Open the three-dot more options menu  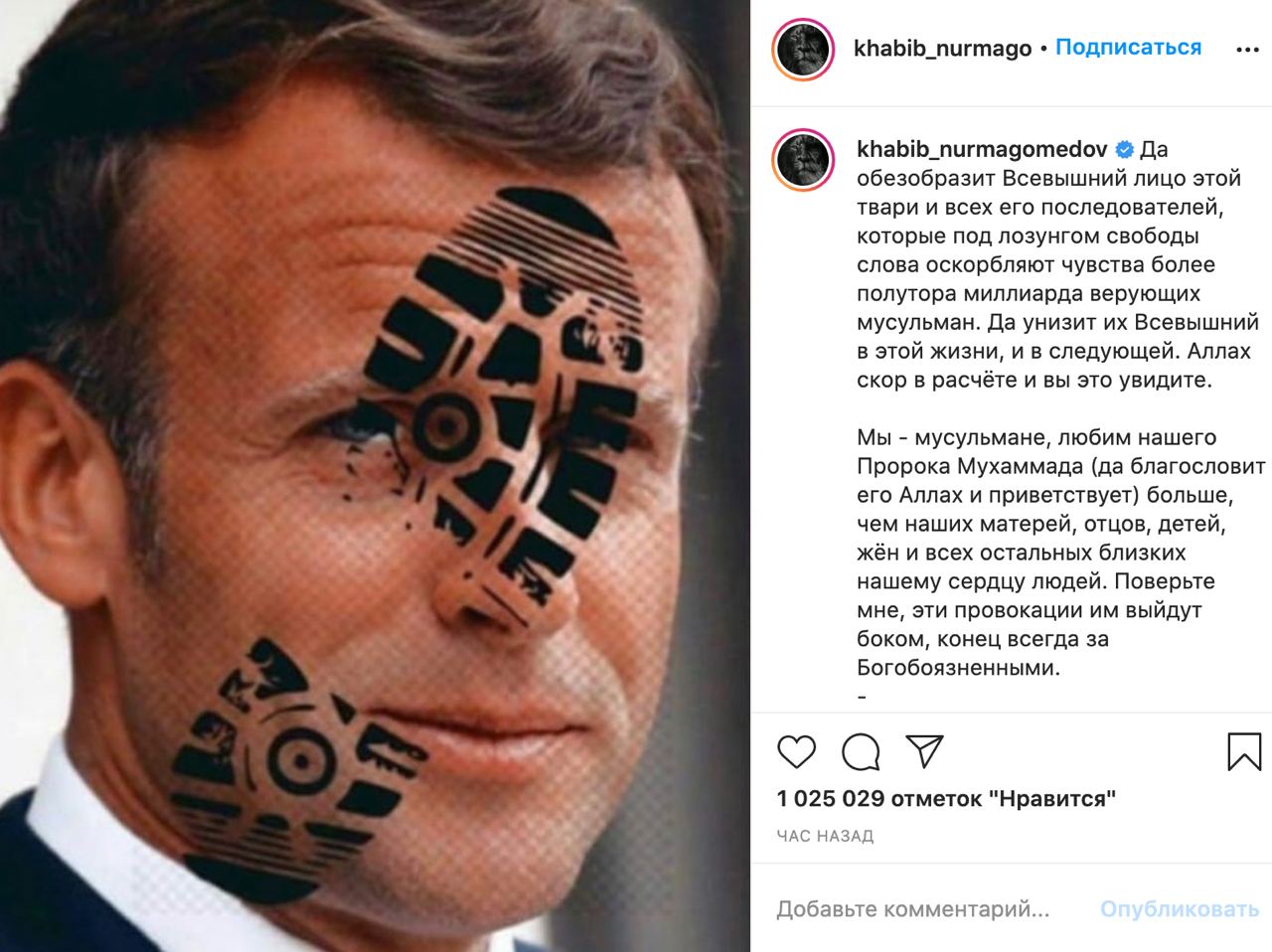[x=1246, y=50]
